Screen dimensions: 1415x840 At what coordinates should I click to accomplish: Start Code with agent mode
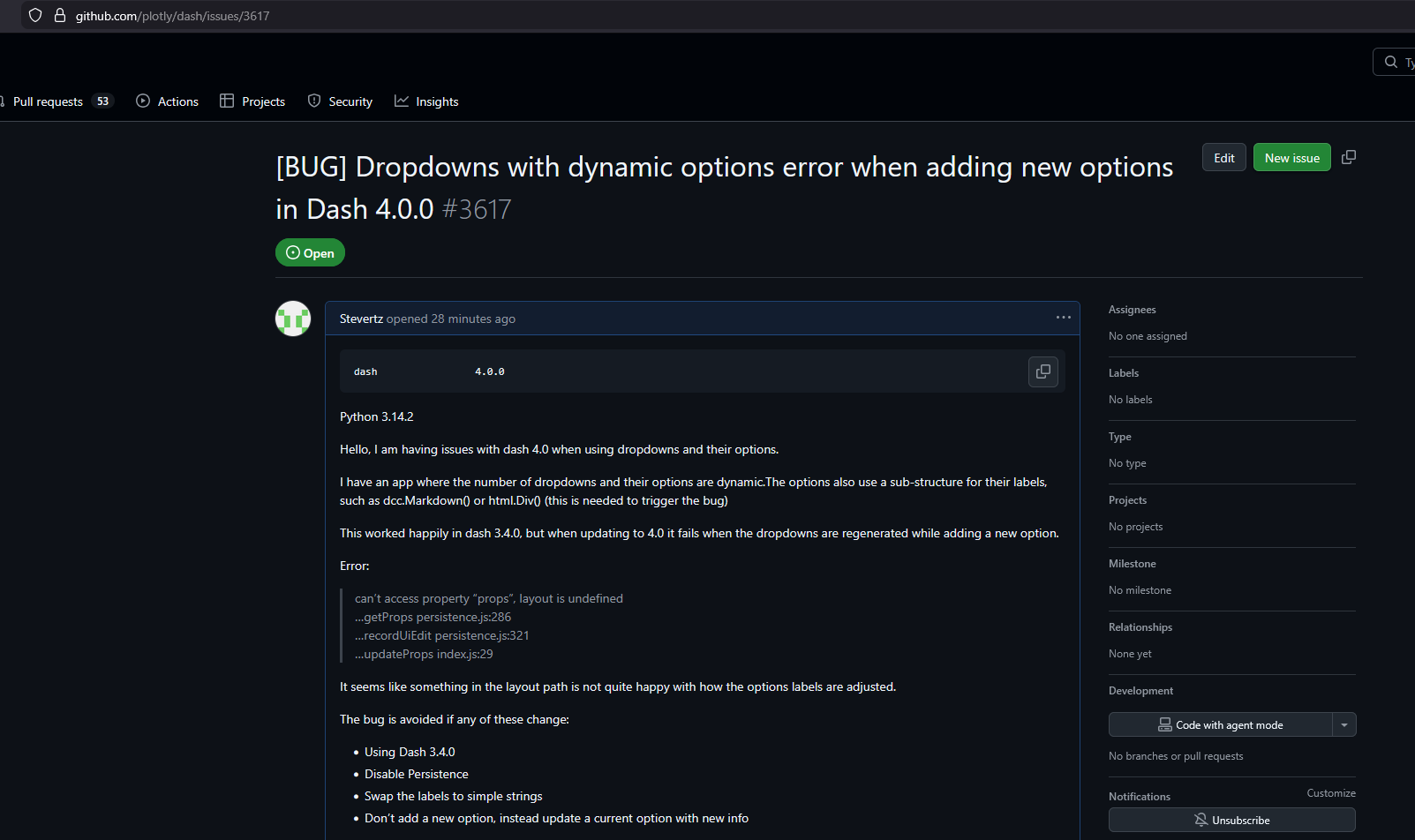coord(1220,724)
